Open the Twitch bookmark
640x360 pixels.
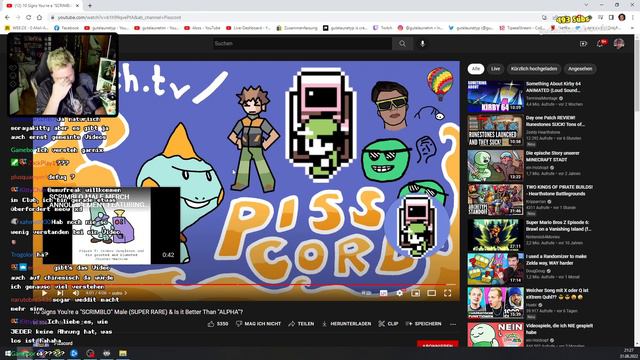click(x=382, y=28)
